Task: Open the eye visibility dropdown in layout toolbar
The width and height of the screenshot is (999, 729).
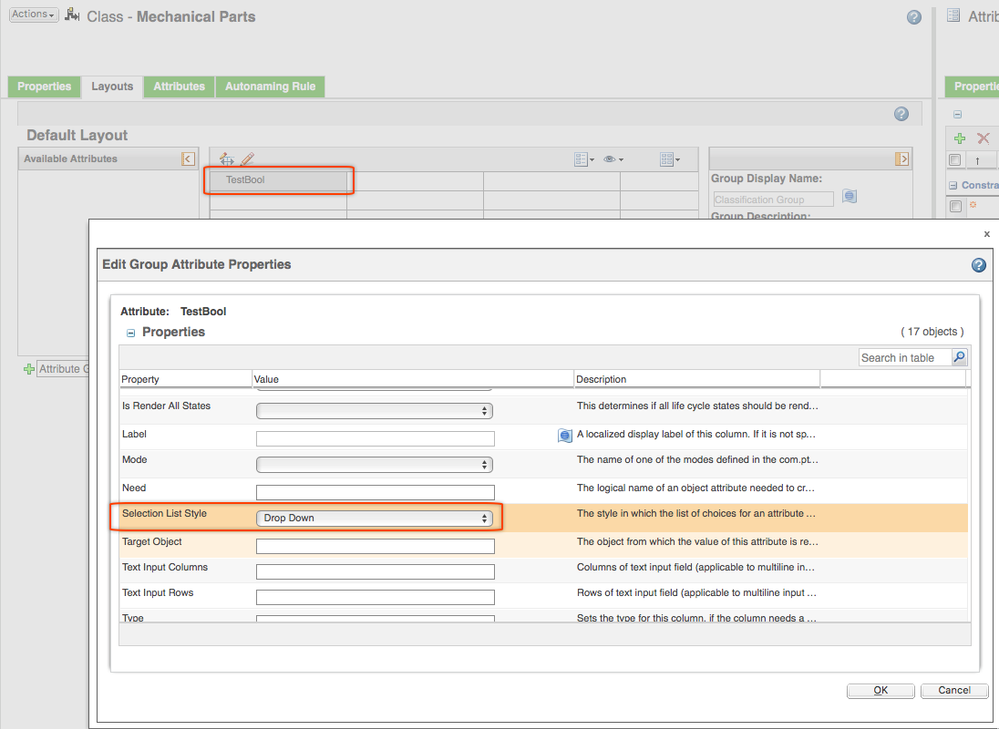Action: (x=613, y=159)
